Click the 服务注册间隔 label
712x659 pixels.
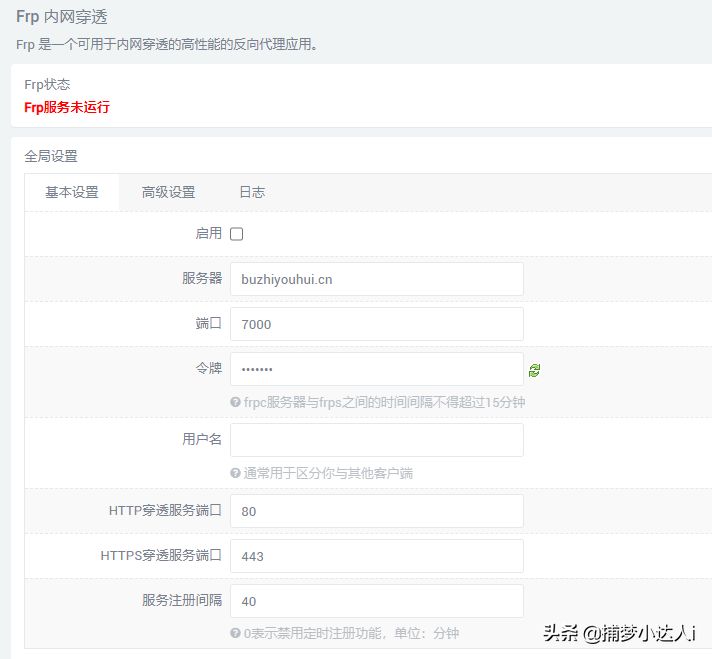(x=182, y=600)
